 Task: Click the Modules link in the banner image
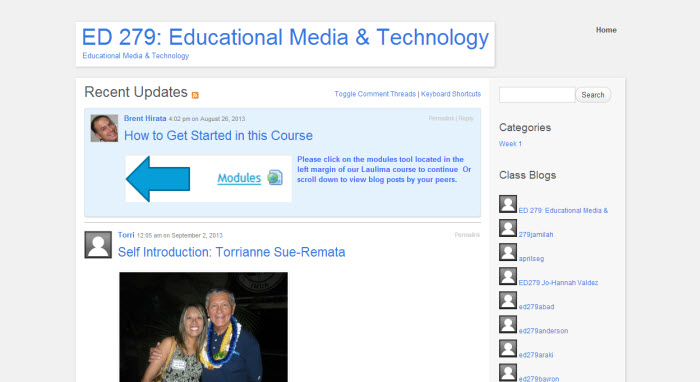click(239, 178)
